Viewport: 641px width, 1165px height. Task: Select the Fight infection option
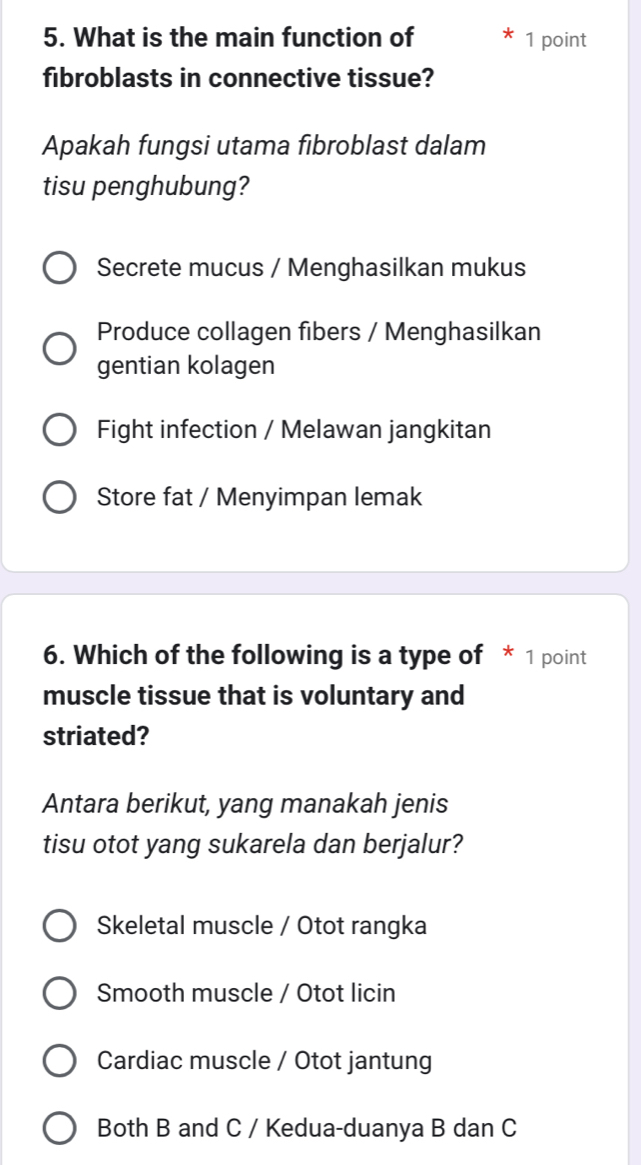(60, 429)
